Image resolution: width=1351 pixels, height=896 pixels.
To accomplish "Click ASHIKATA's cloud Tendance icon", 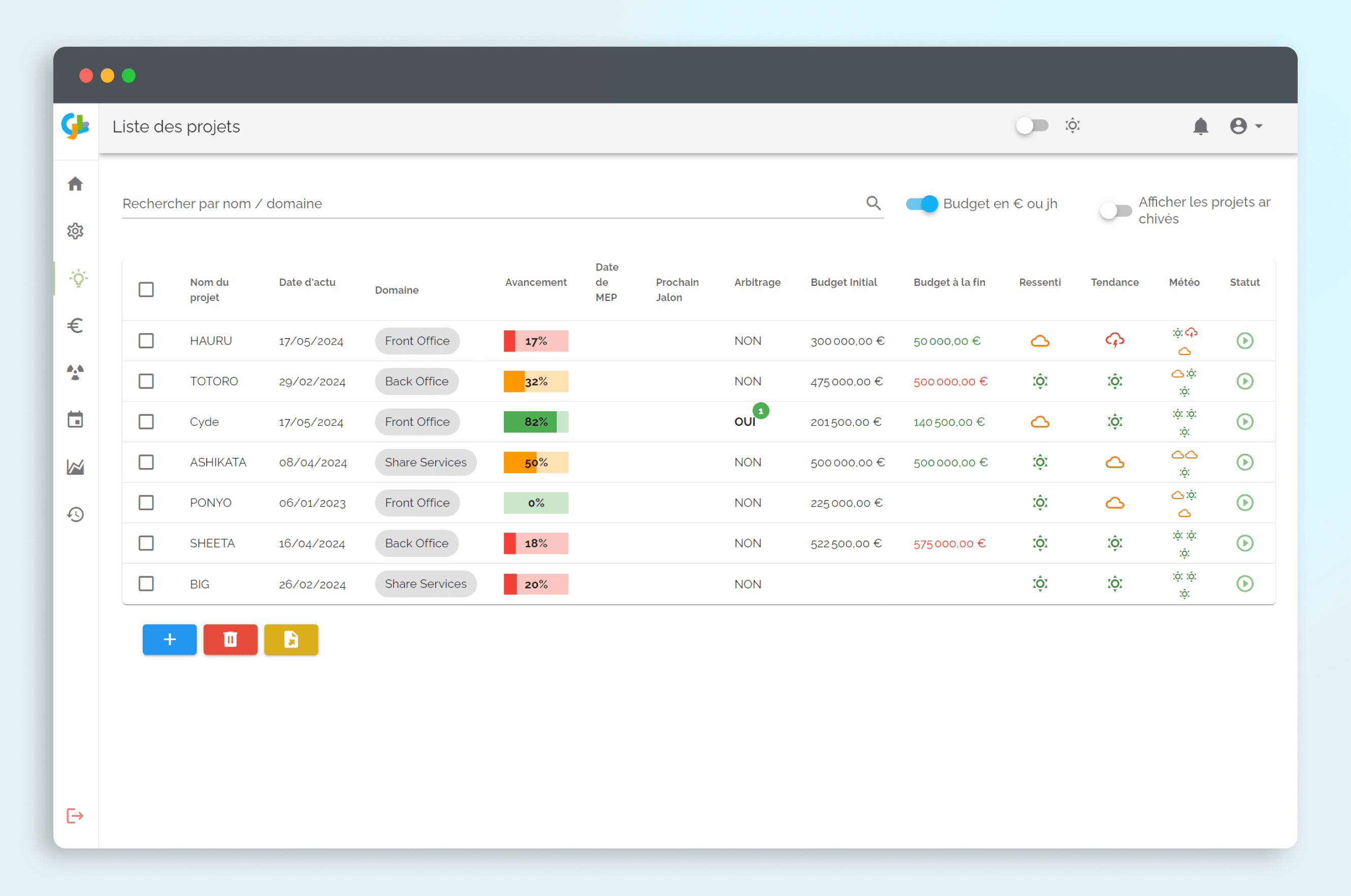I will point(1115,462).
